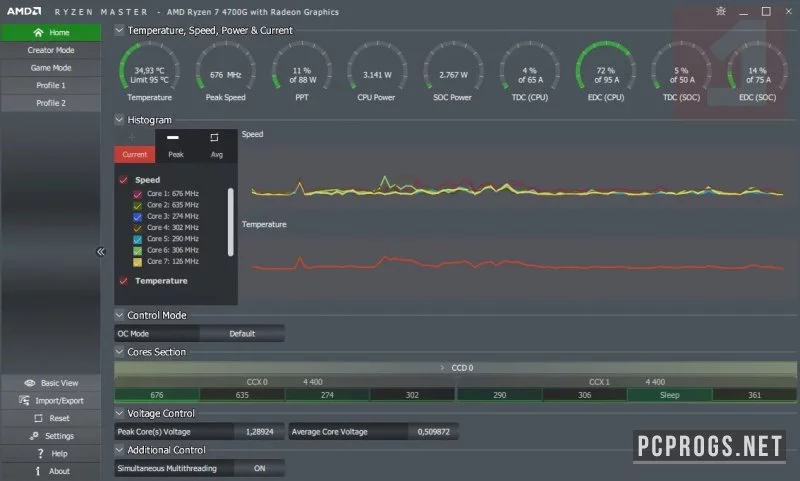
Task: Collapse the Additional Control section
Action: point(119,450)
